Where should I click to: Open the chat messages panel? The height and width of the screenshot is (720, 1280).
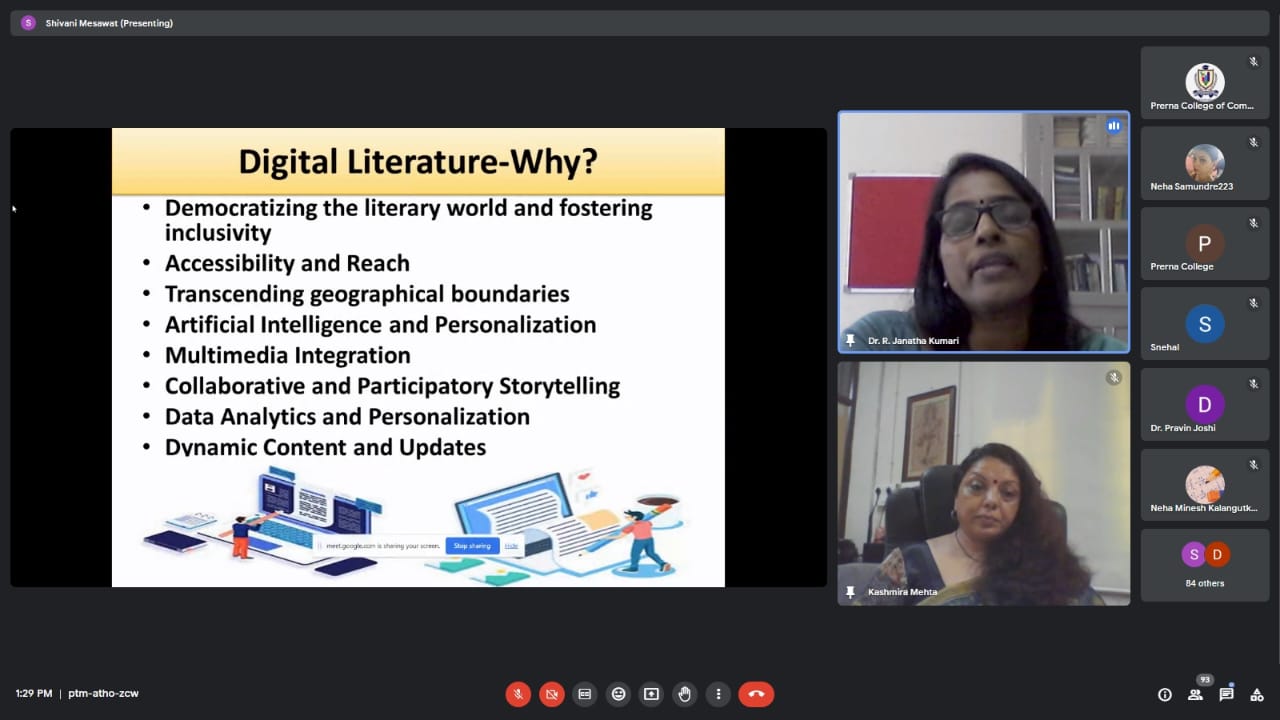pos(1226,695)
